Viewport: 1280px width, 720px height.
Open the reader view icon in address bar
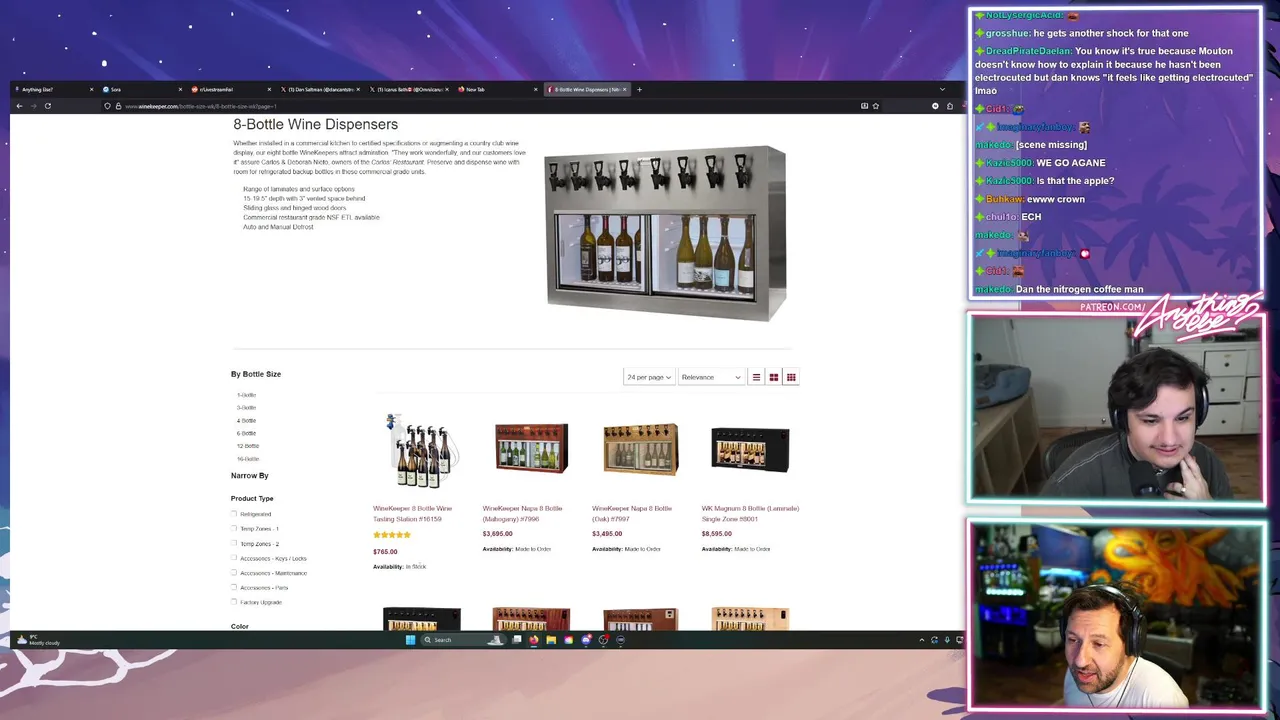click(x=864, y=106)
